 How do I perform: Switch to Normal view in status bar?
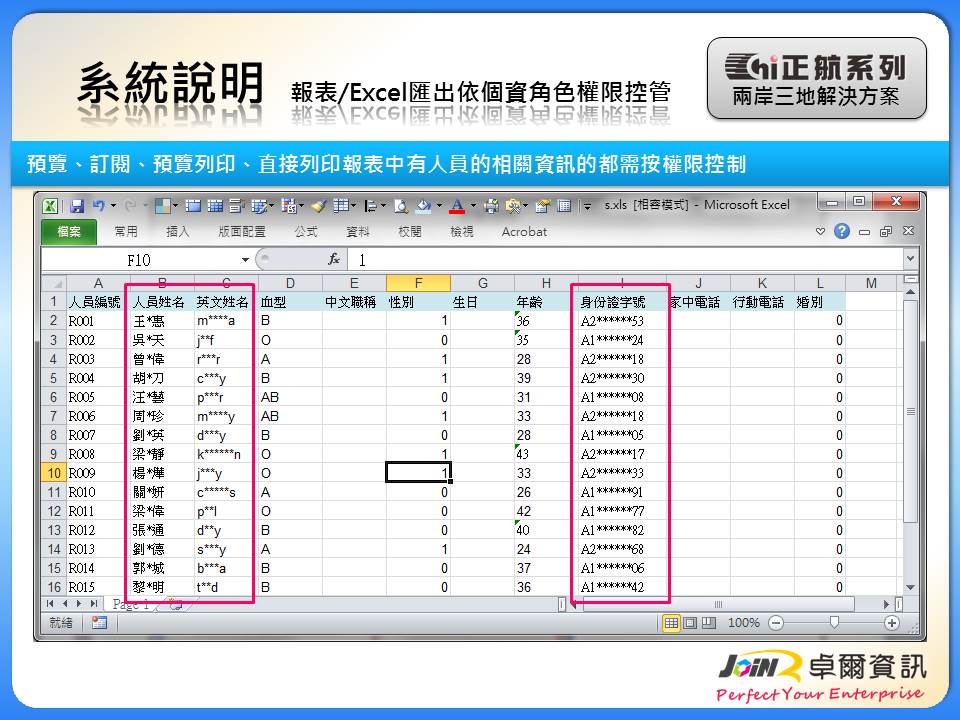672,623
